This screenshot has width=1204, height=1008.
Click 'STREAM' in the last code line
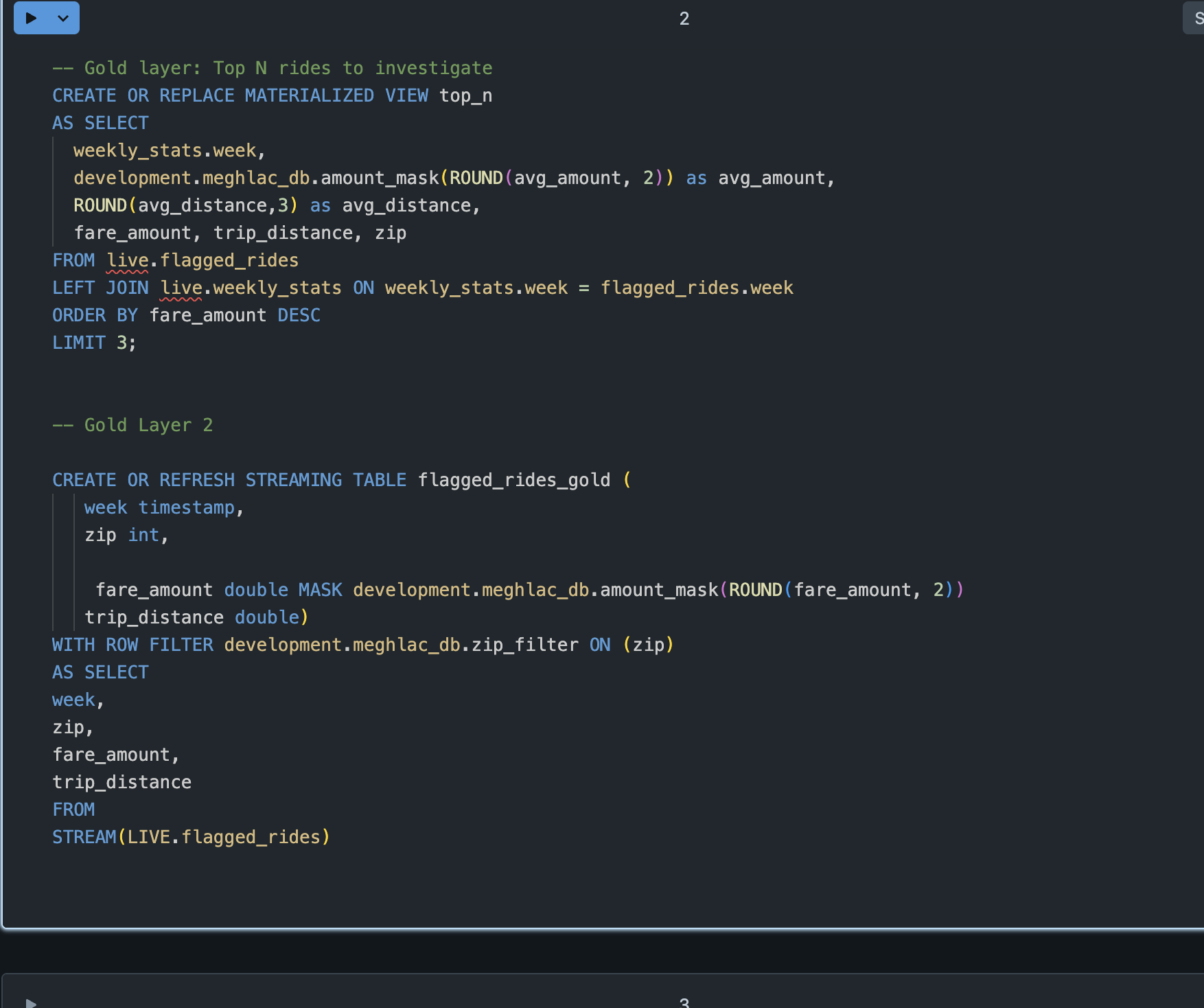pyautogui.click(x=84, y=837)
